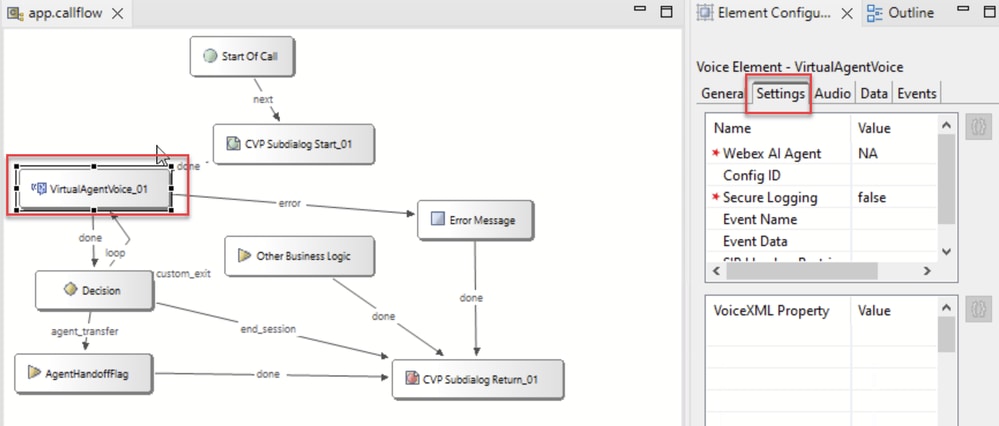
Task: Select the Other Business Logic action icon
Action: click(x=245, y=256)
